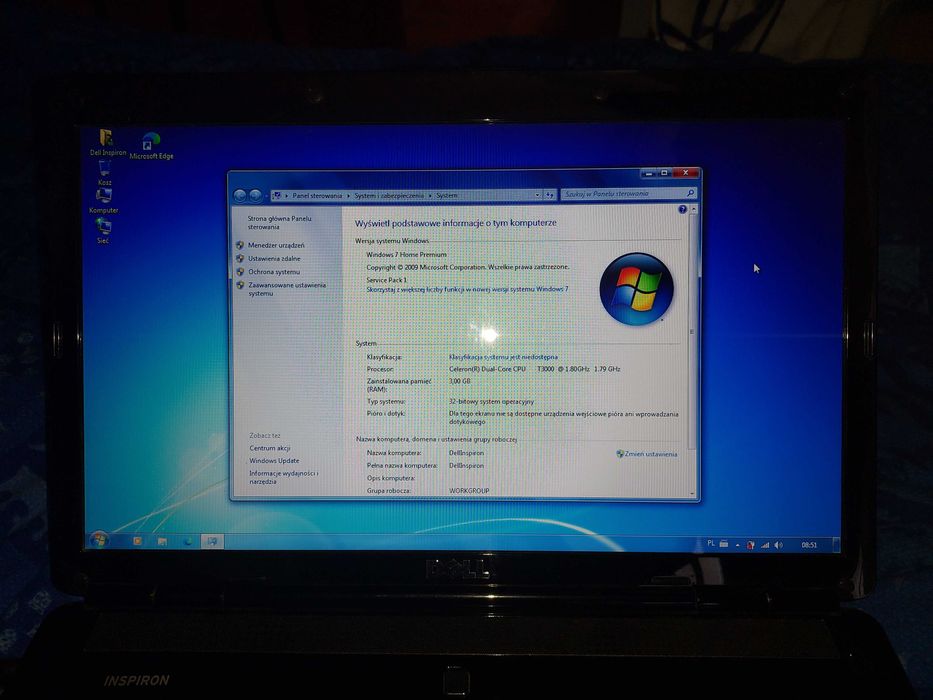Click the Back arrow in System window

[240, 195]
